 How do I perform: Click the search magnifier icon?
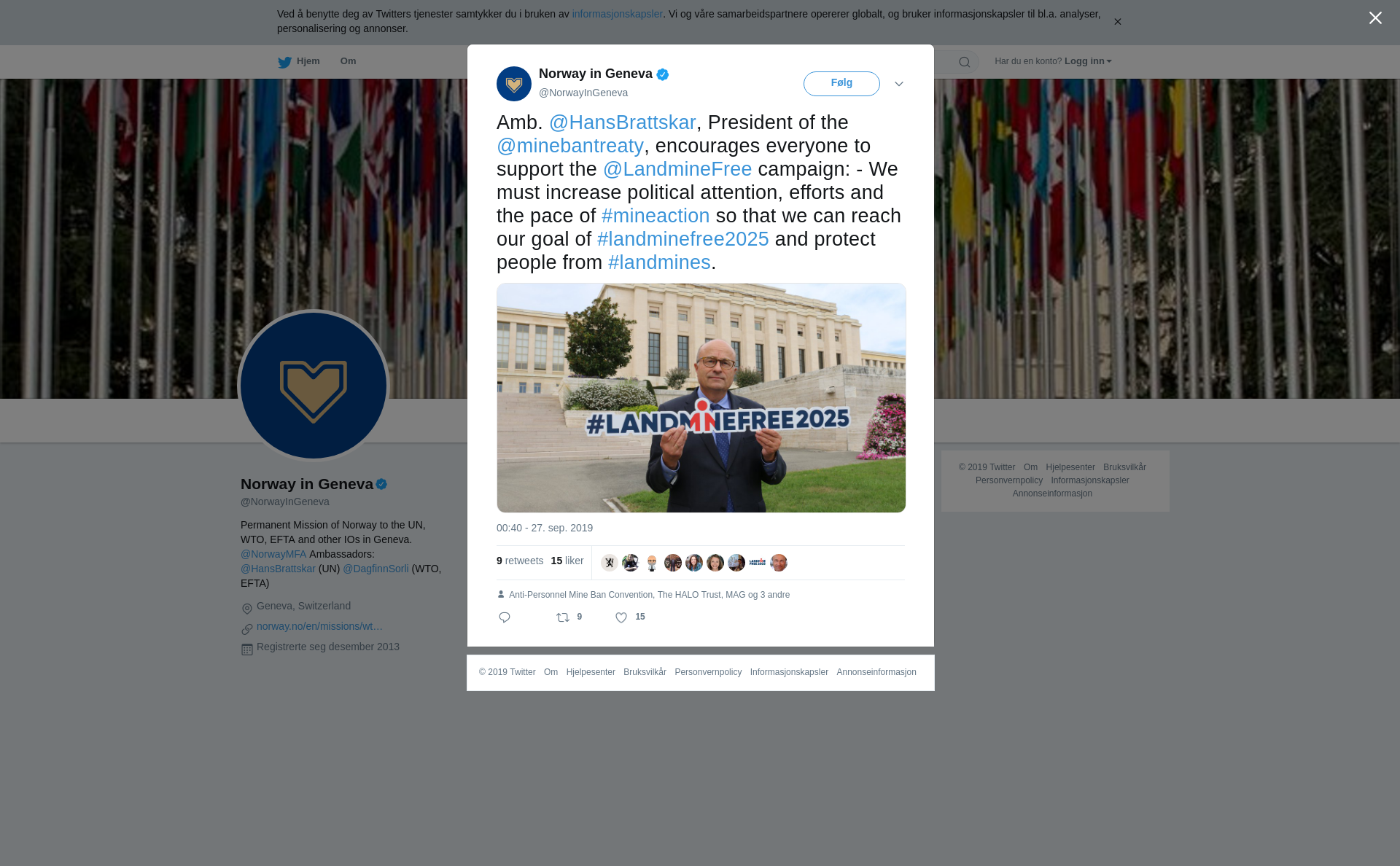(965, 62)
